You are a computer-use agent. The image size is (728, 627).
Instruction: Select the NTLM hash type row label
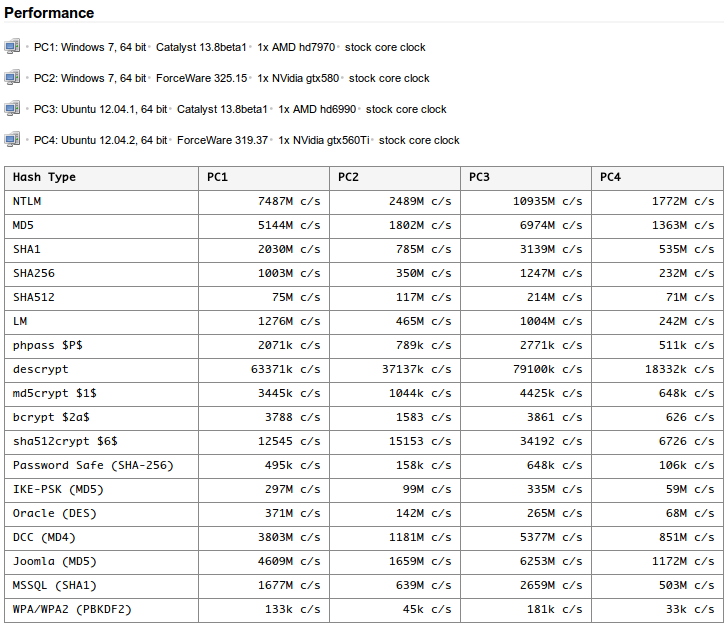coord(27,201)
